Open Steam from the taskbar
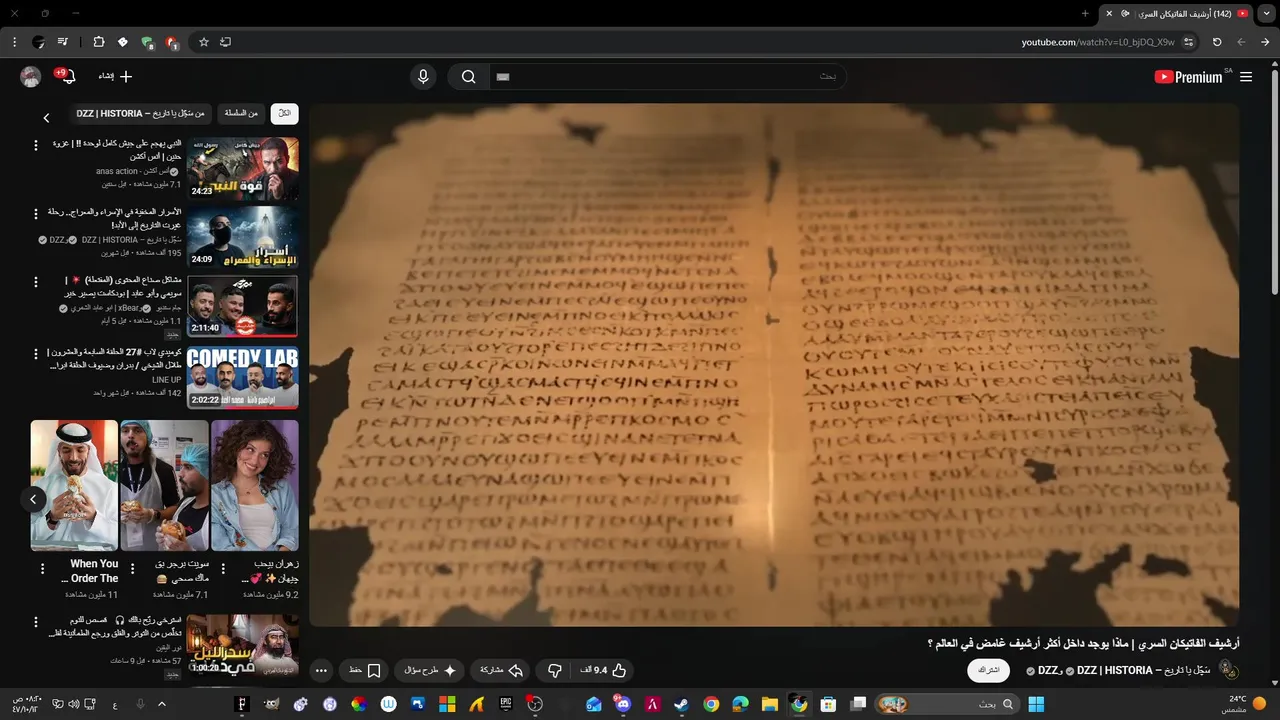The image size is (1280, 720). (681, 704)
